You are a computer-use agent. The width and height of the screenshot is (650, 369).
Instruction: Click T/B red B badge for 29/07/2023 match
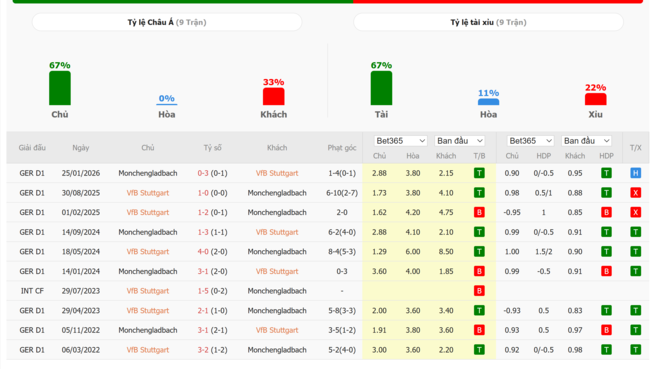479,291
